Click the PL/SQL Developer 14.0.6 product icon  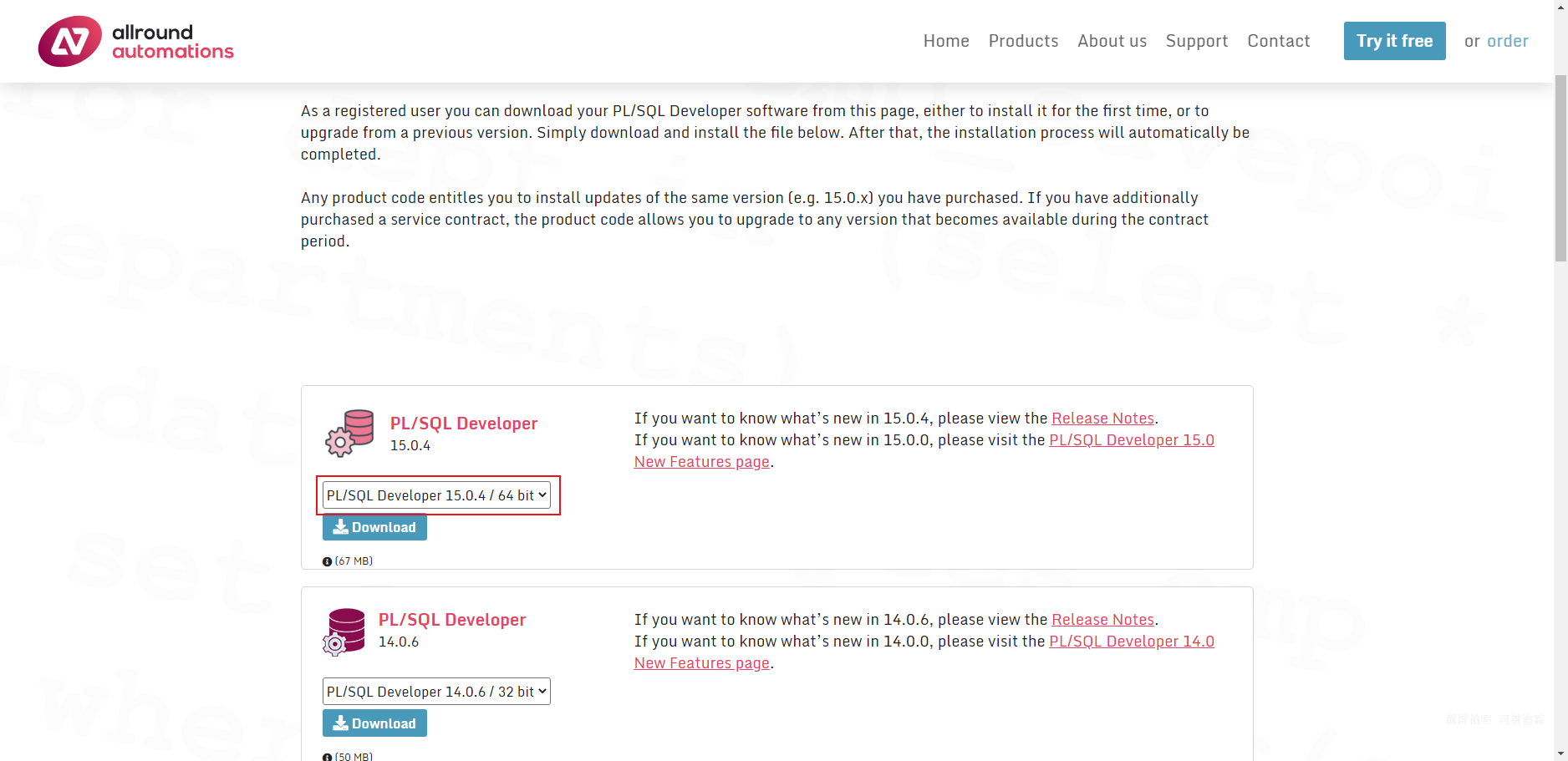pyautogui.click(x=344, y=631)
